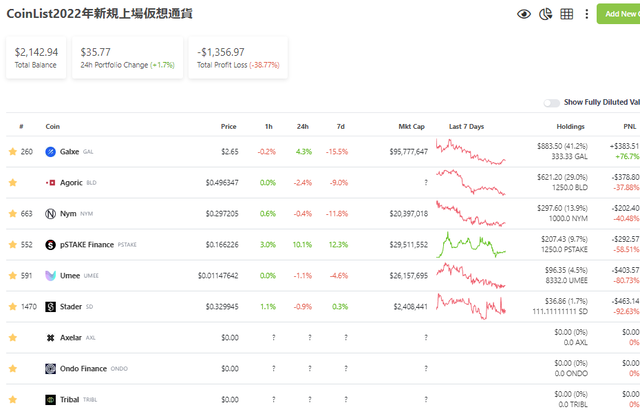640x414 pixels.
Task: Open the Stader coin page link
Action: [71, 307]
